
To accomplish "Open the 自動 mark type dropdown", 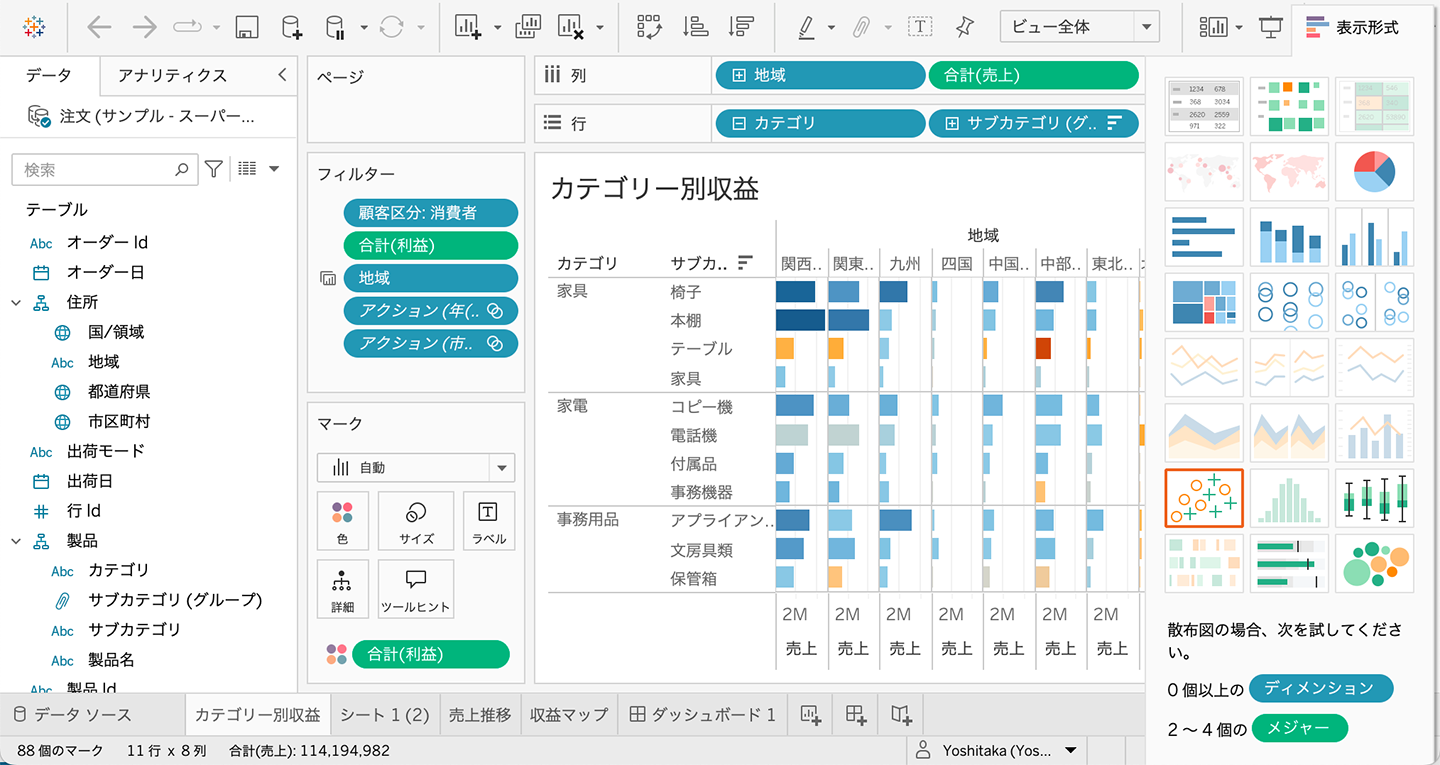I will tap(501, 468).
